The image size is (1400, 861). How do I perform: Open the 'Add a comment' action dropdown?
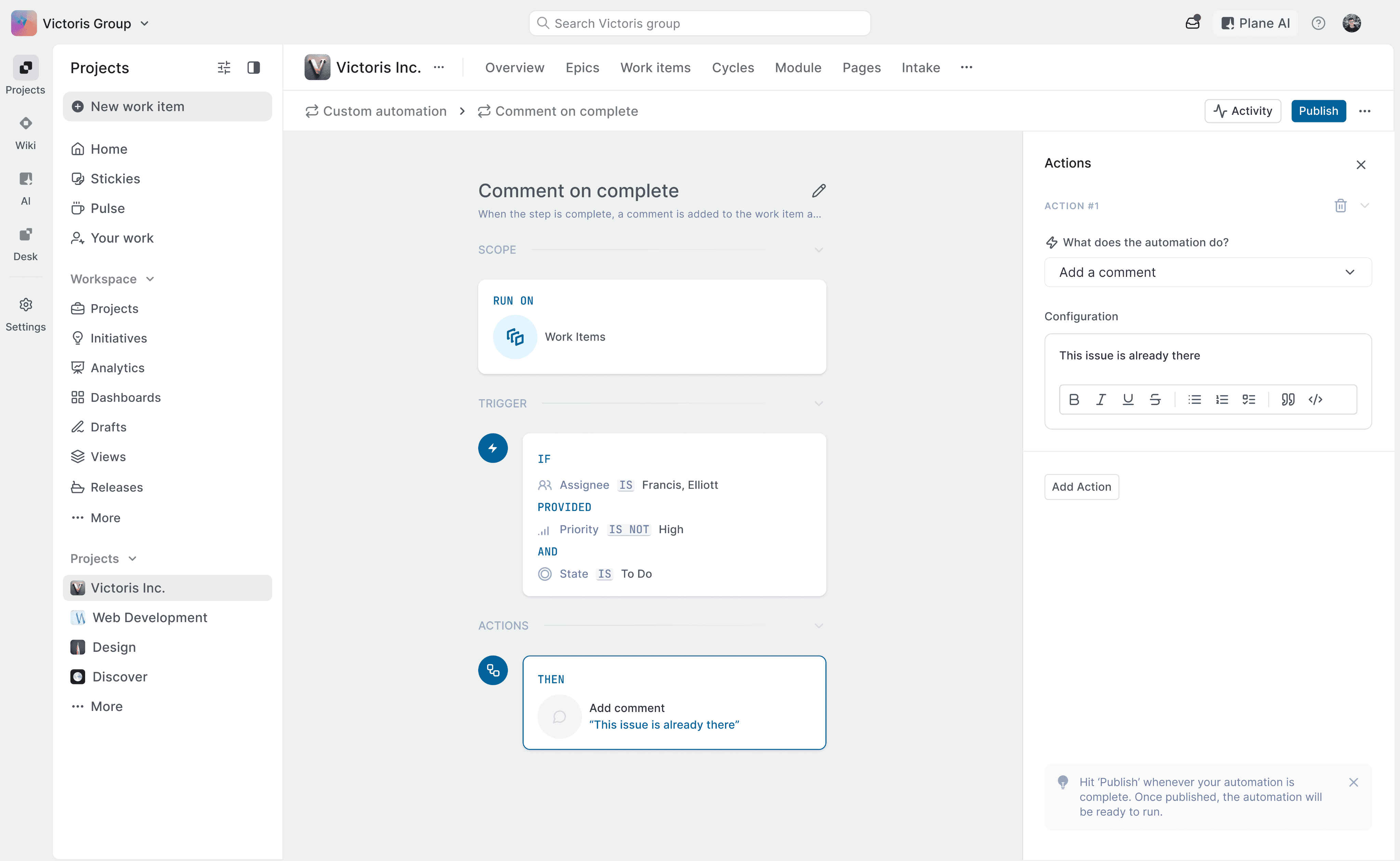[x=1208, y=272]
